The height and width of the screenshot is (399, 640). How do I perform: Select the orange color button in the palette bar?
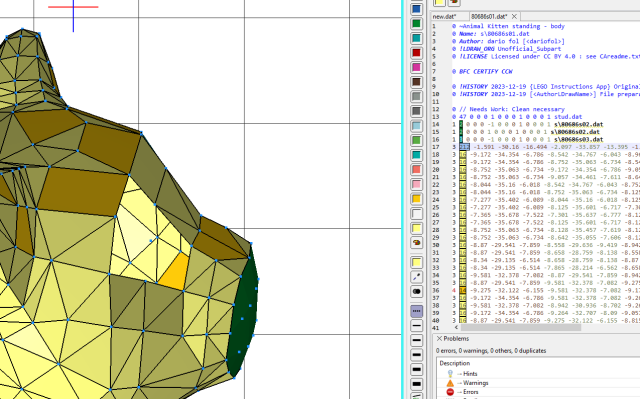pos(416,199)
